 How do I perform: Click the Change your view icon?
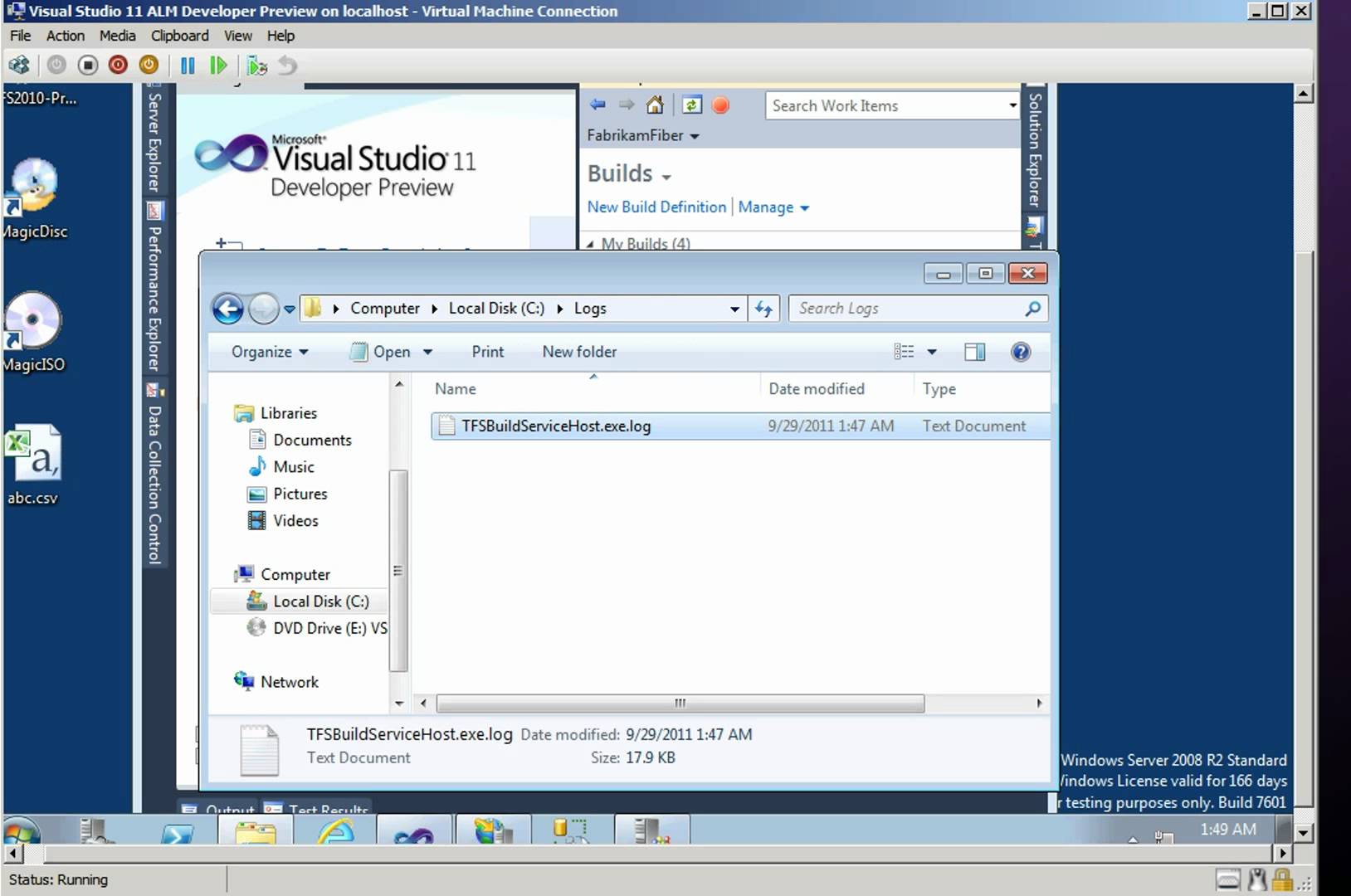(904, 352)
